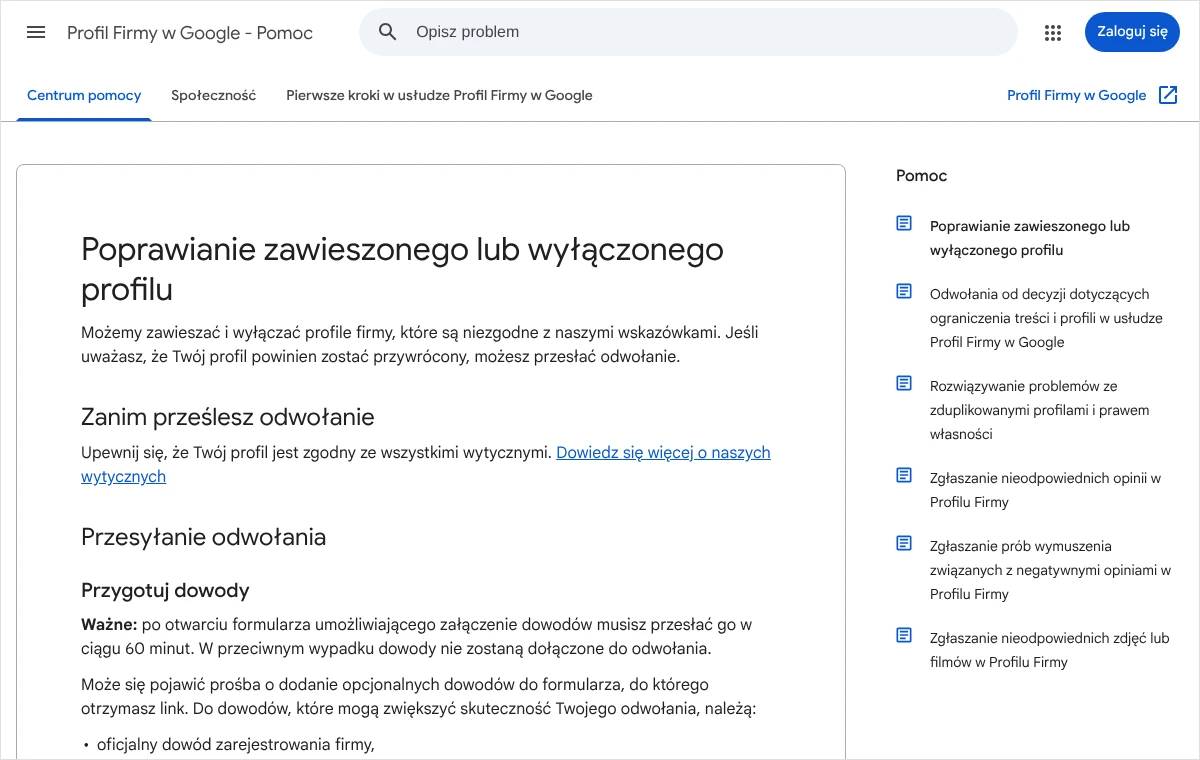Open Odwołania od decyzji dotyczących ograniczenia article

[1046, 318]
